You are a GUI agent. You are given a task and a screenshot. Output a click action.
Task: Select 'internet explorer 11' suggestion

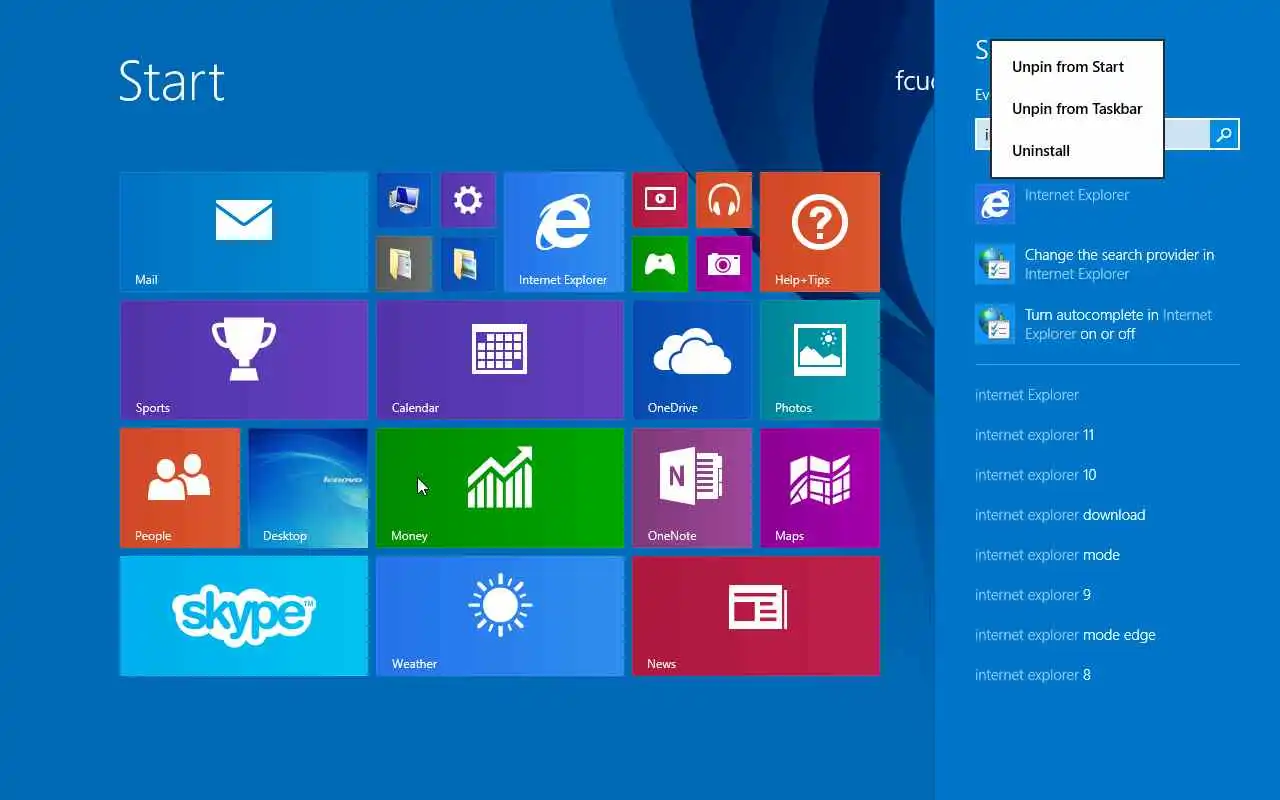(1034, 435)
